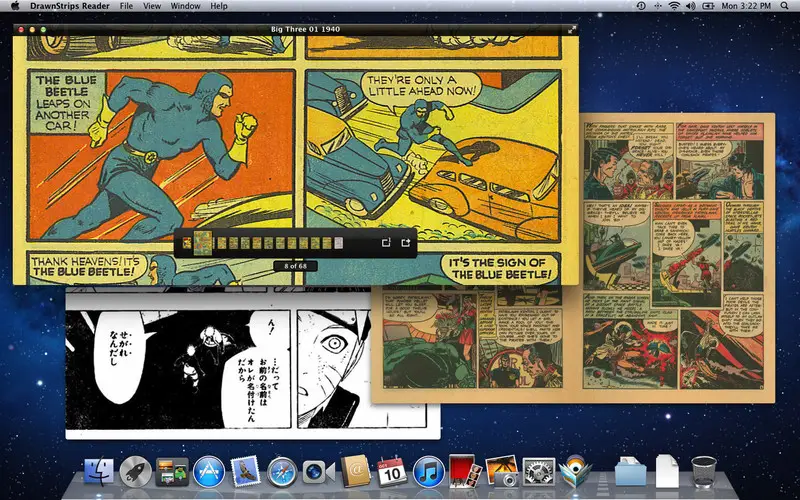Click the Wi-Fi status icon in the menu bar
The height and width of the screenshot is (500, 800).
(674, 6)
